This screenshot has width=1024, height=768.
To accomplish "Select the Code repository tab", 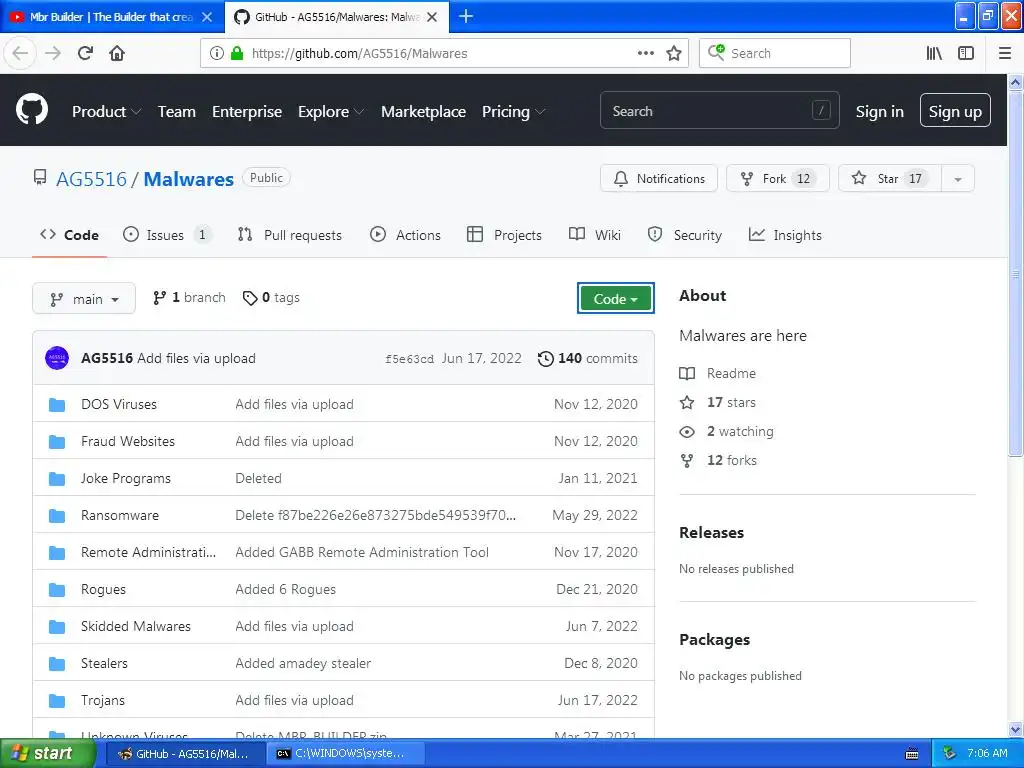I will tap(69, 235).
